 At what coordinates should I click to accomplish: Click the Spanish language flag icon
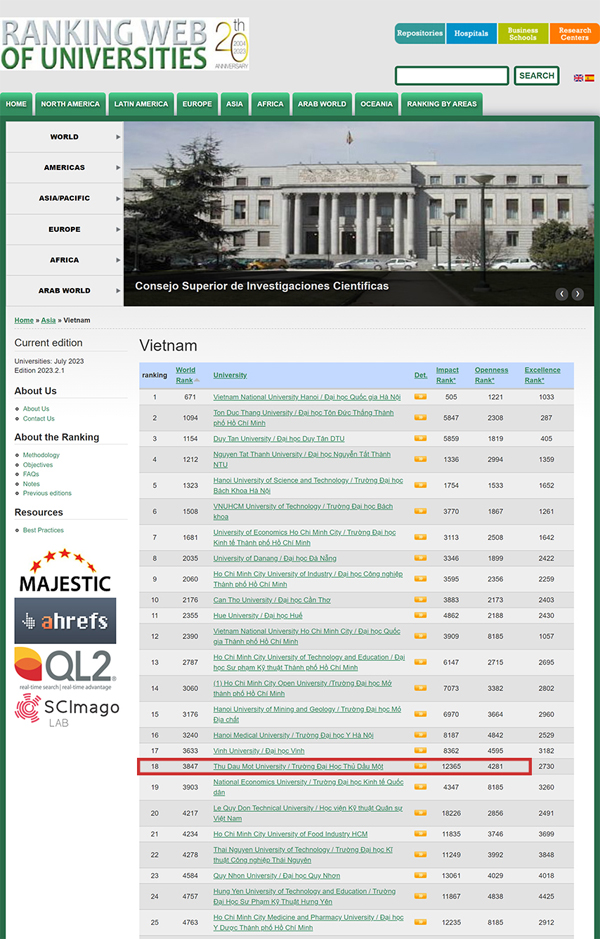(x=589, y=78)
